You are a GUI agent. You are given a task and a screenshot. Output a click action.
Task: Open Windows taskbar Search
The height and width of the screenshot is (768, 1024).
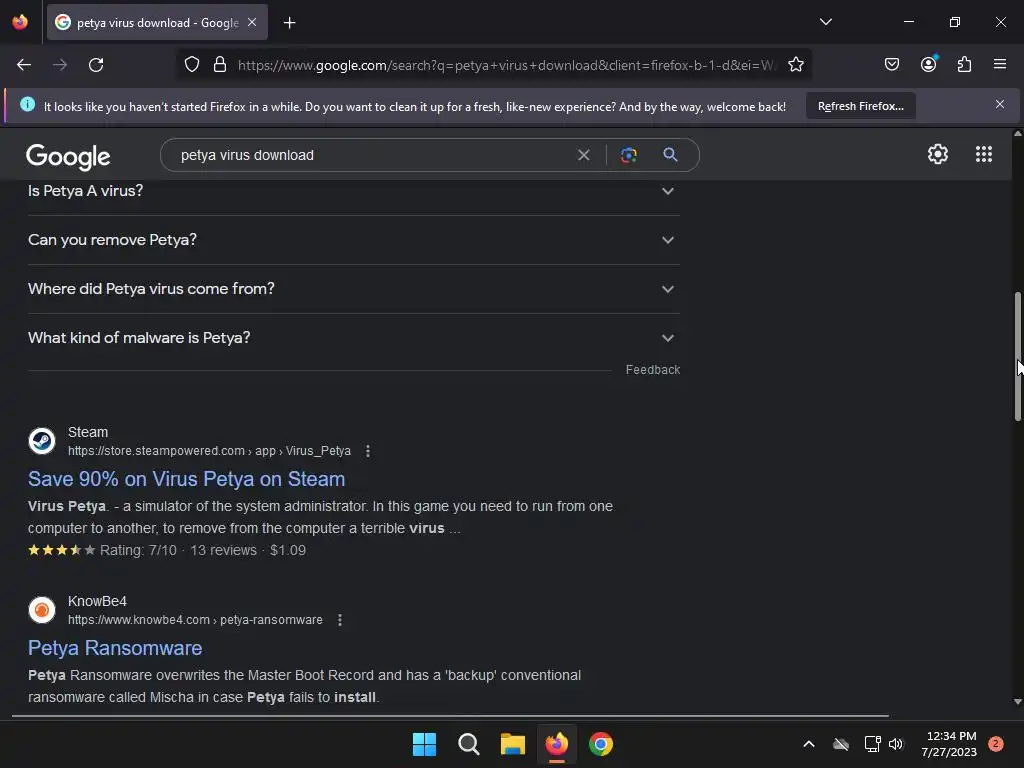coord(469,744)
